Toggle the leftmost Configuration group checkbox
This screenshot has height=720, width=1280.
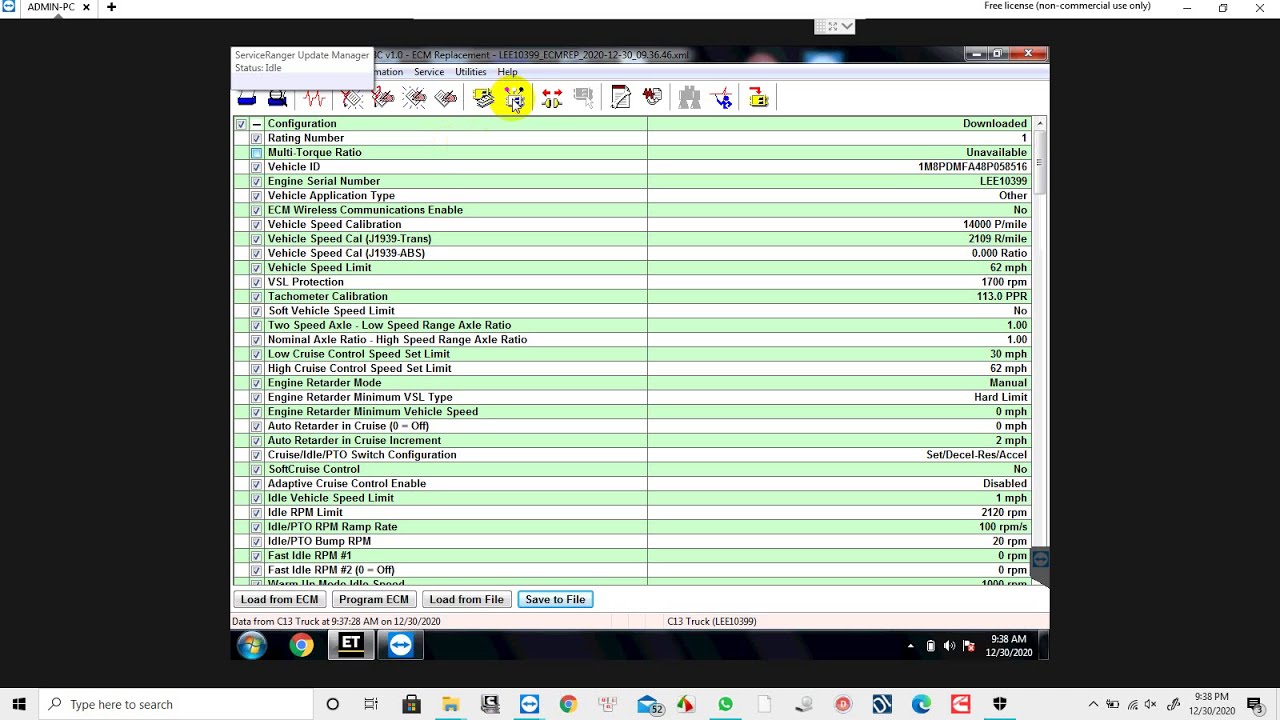click(241, 124)
